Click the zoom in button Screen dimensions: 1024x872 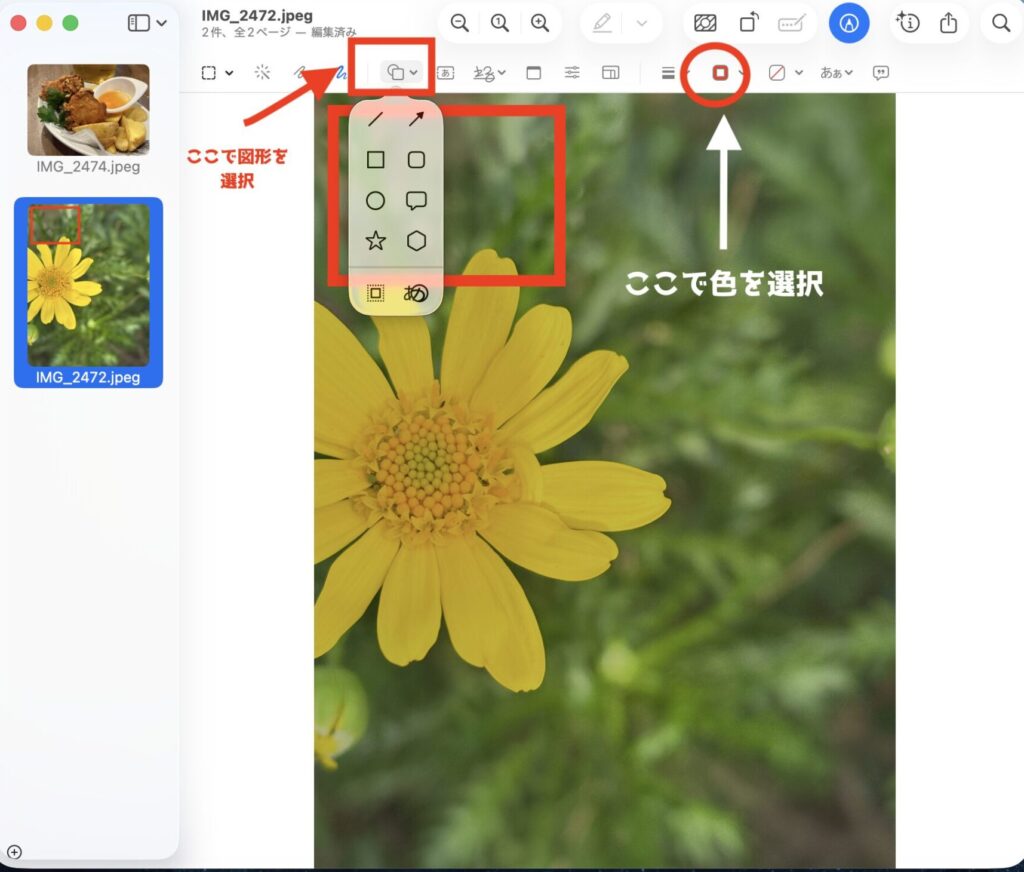(540, 23)
